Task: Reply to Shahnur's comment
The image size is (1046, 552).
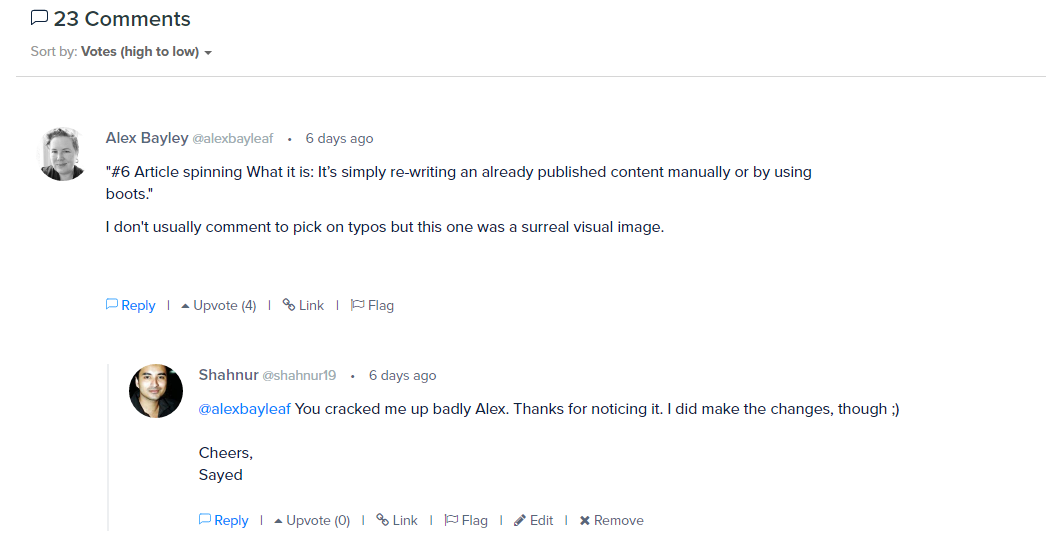Action: [224, 521]
